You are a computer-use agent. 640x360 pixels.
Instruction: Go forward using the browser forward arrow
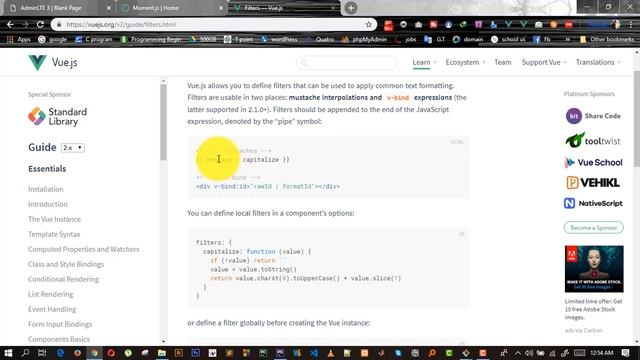tap(25, 24)
